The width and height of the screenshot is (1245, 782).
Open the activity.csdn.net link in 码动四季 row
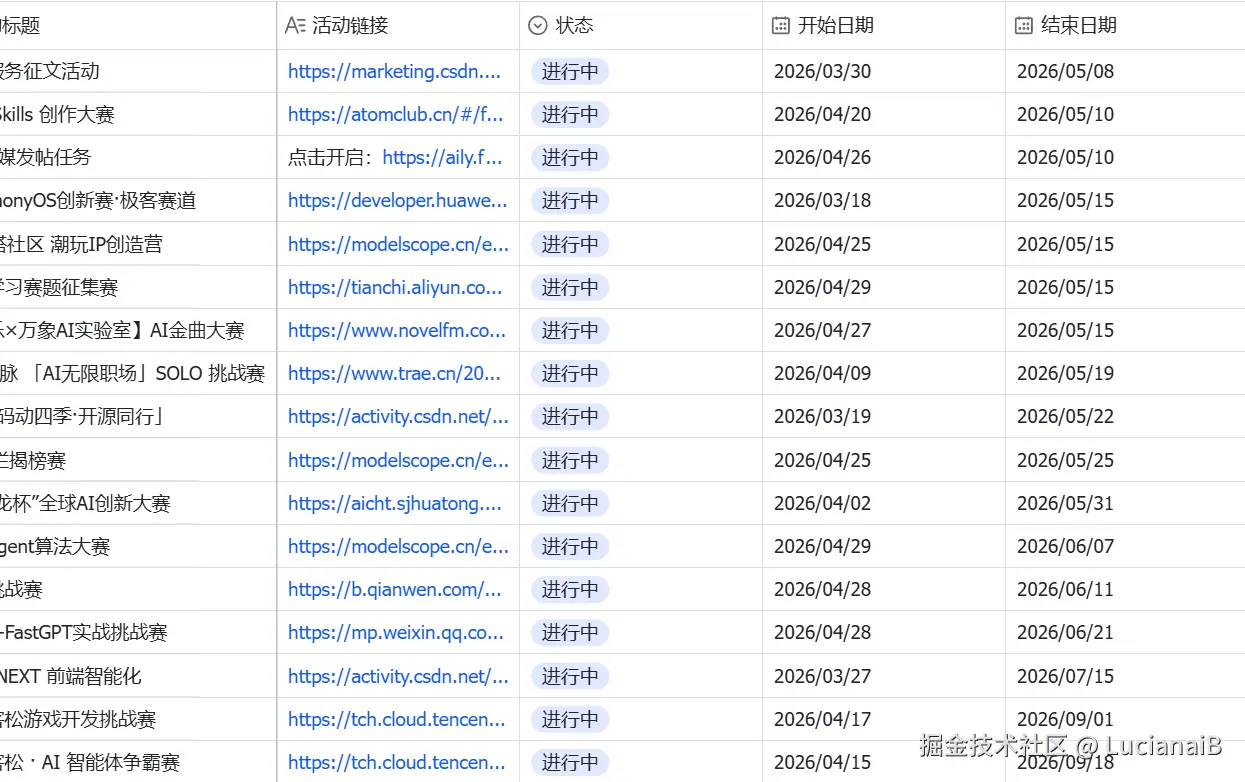tap(399, 416)
